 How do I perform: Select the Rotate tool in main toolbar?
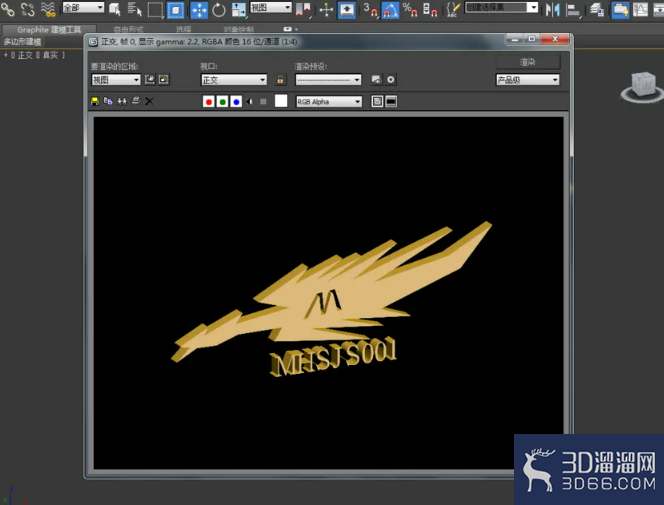click(x=219, y=10)
